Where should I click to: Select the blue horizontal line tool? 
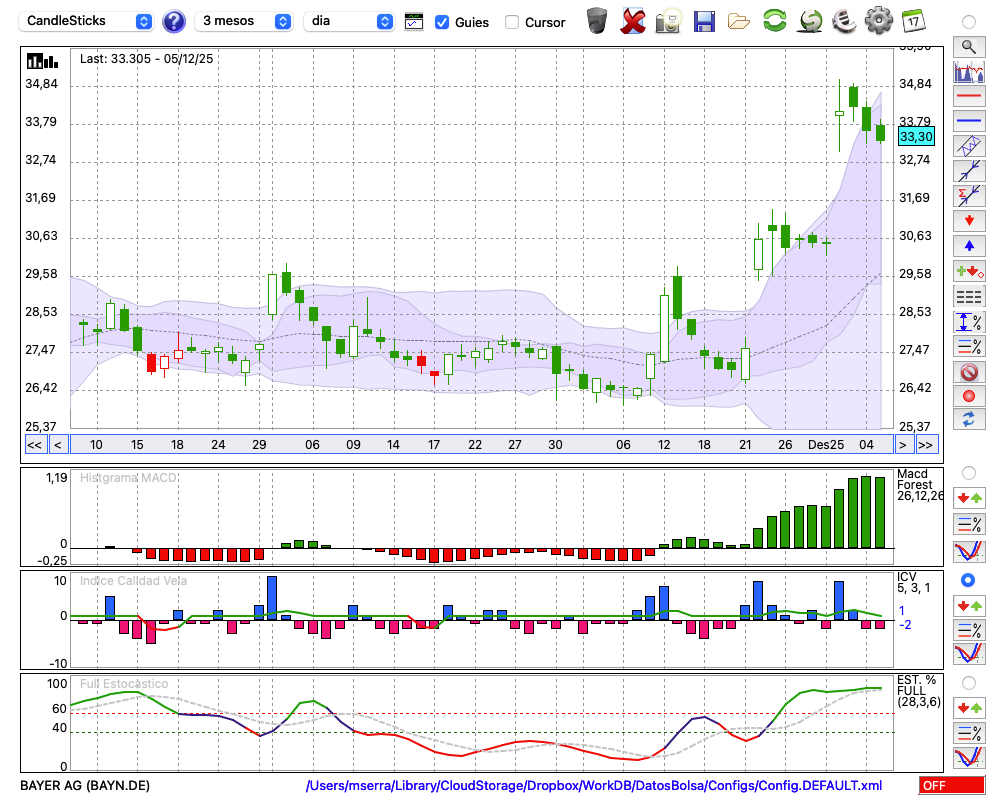[x=968, y=120]
